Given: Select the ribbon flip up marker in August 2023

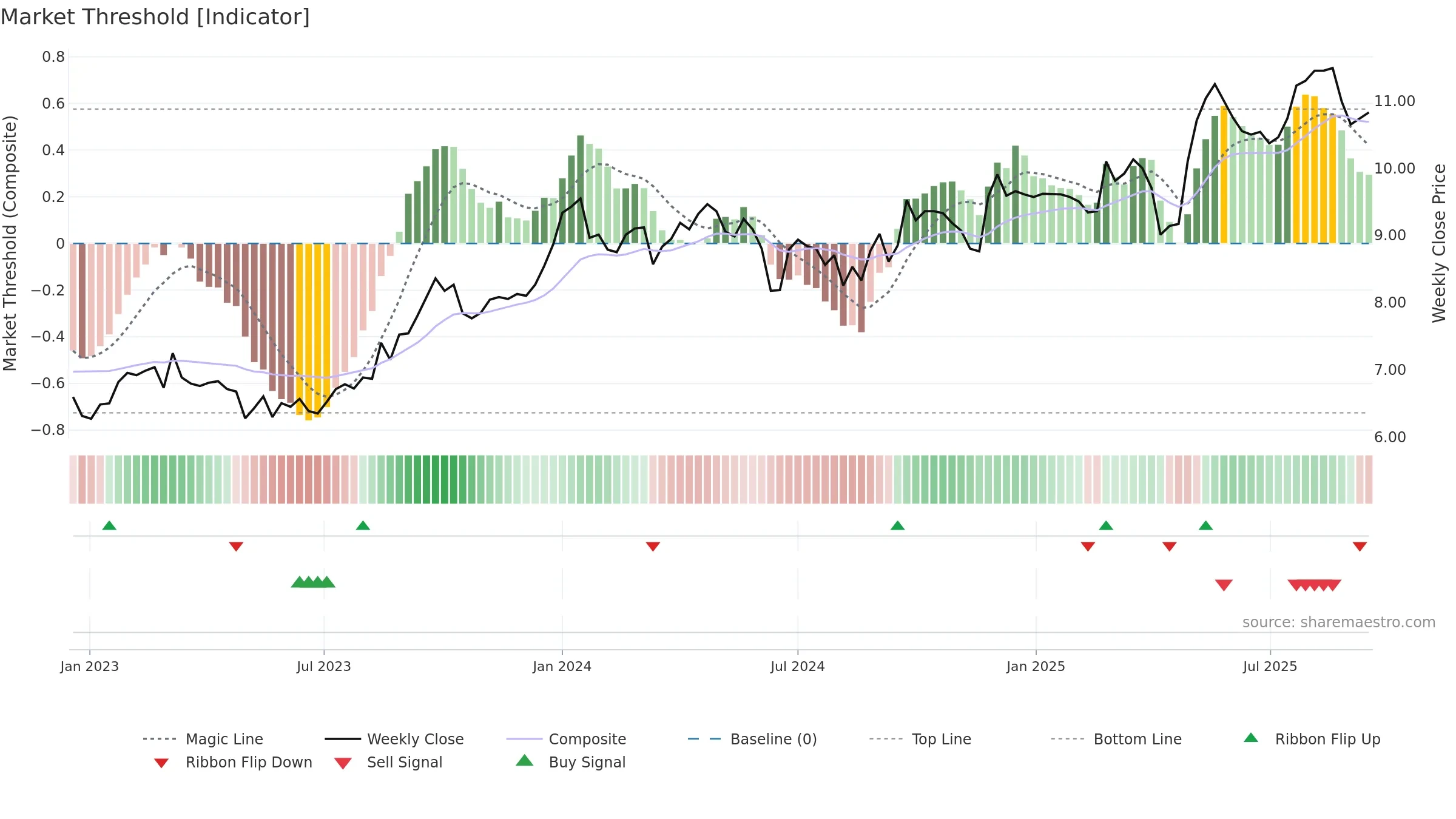Looking at the screenshot, I should point(363,525).
